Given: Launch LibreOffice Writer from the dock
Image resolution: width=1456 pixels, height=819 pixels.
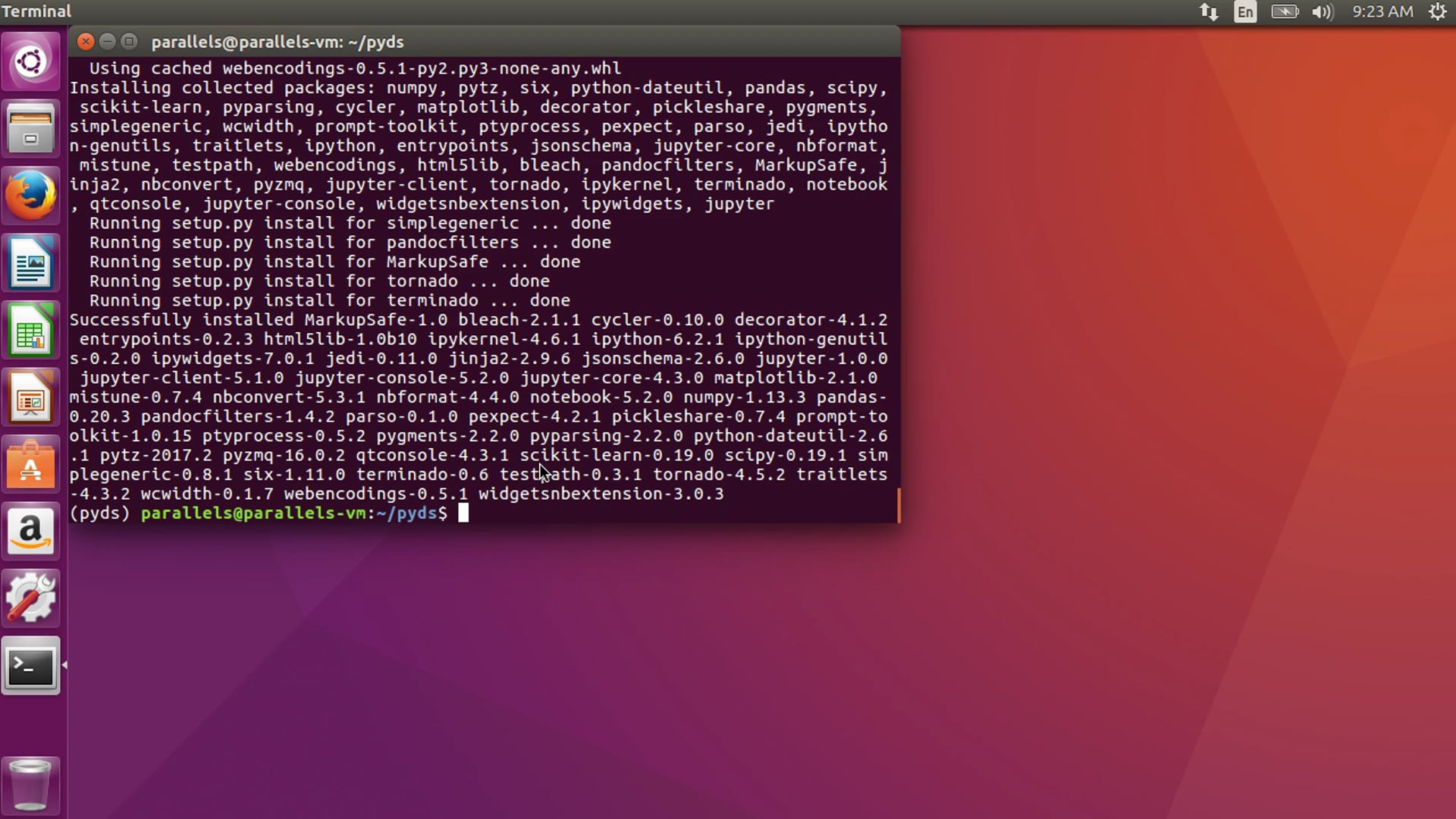Looking at the screenshot, I should coord(30,262).
